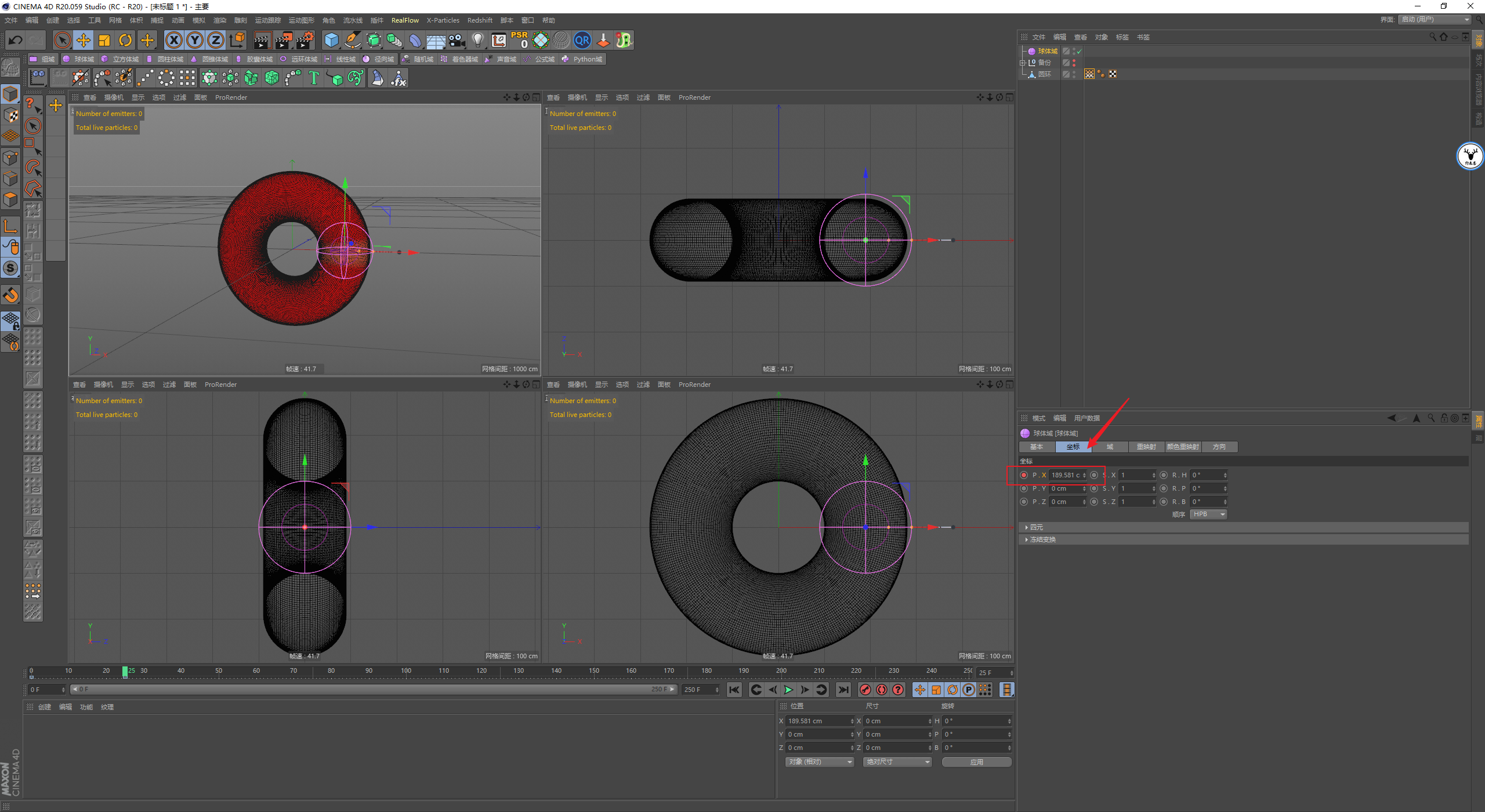Toggle Z axis lock

(216, 40)
